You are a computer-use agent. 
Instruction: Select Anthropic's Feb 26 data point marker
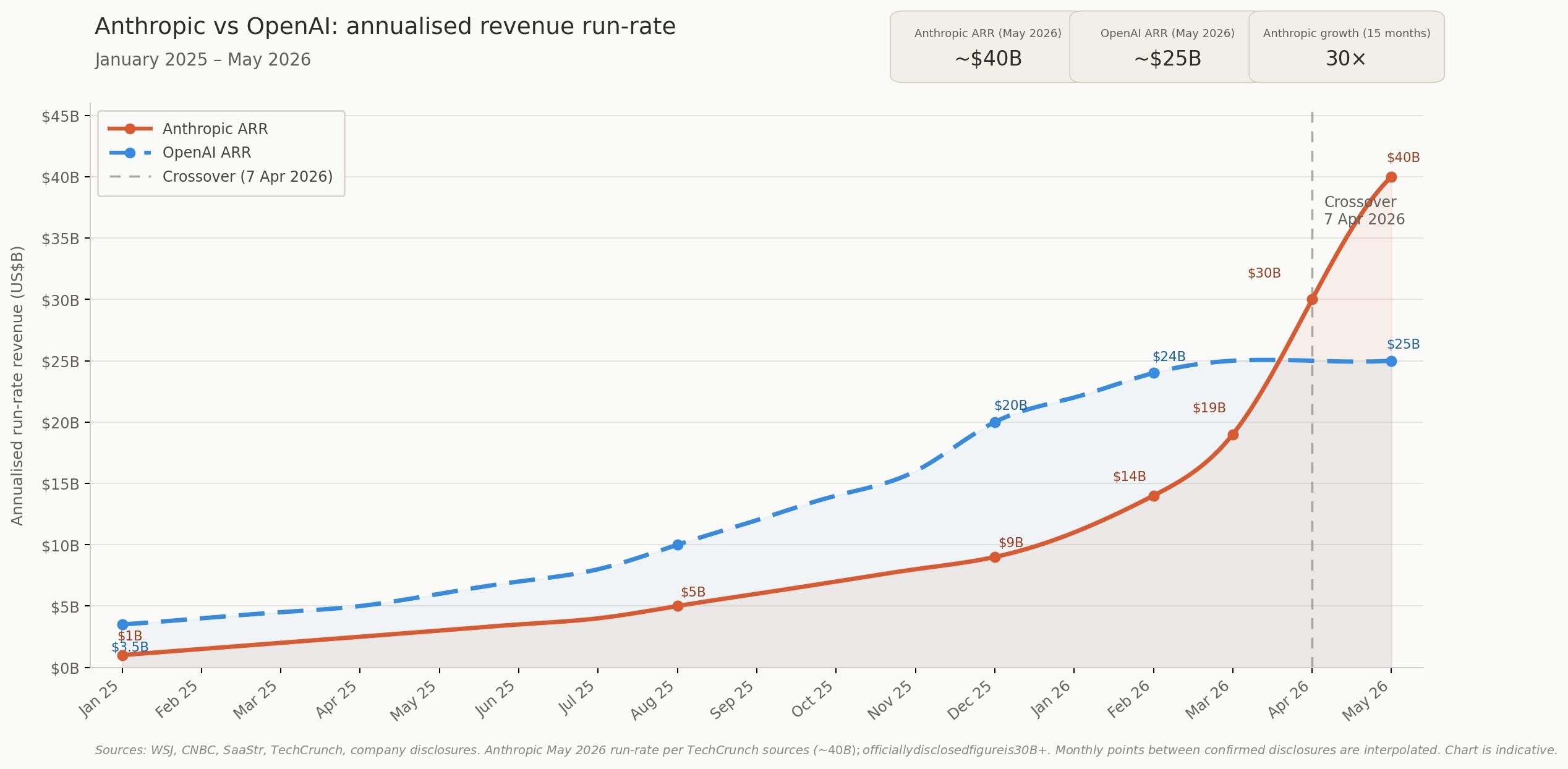coord(1154,496)
